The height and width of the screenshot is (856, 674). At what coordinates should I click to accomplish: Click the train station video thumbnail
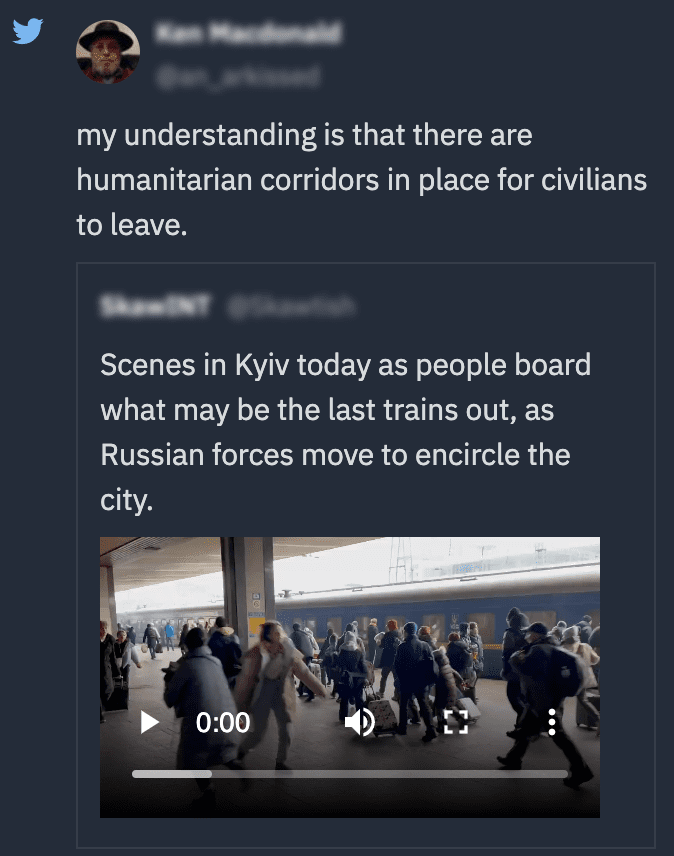pos(350,677)
